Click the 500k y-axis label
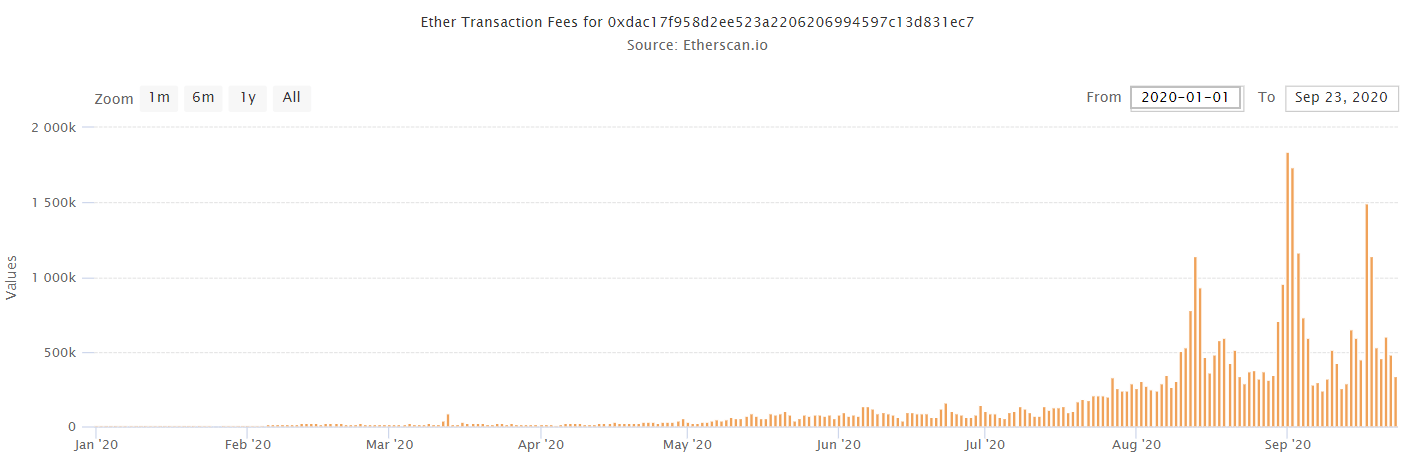Screen dimensions: 1416x466 pos(60,353)
